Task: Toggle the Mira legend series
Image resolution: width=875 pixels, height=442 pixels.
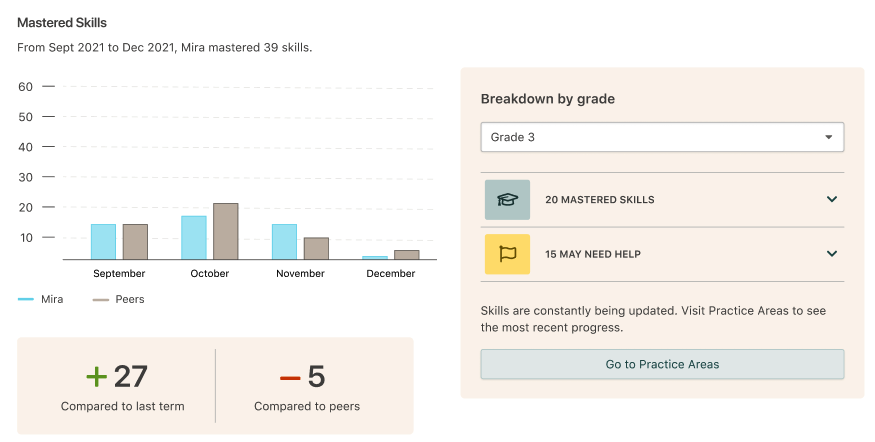Action: click(x=41, y=299)
